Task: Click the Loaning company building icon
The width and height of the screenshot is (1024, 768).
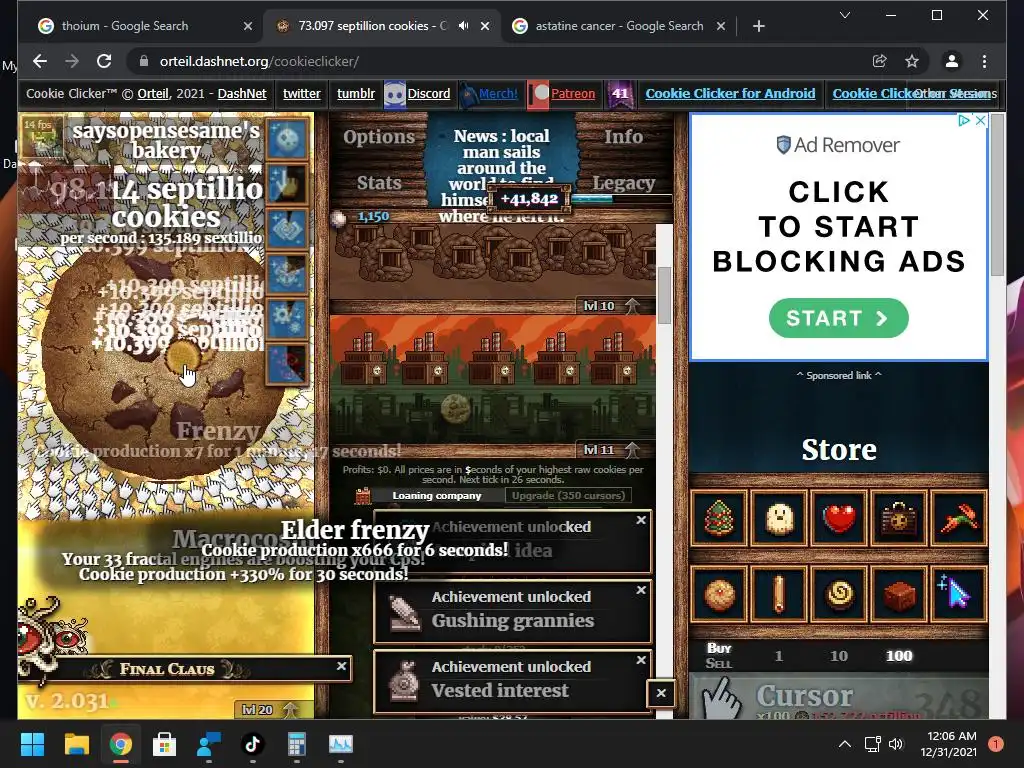Action: click(362, 496)
